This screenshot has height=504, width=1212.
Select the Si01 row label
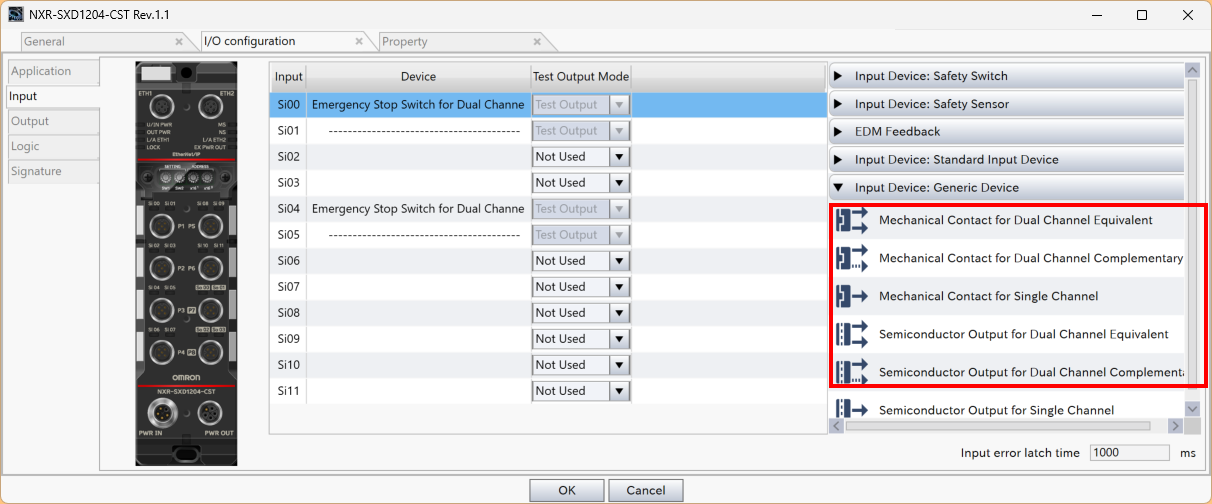(288, 131)
